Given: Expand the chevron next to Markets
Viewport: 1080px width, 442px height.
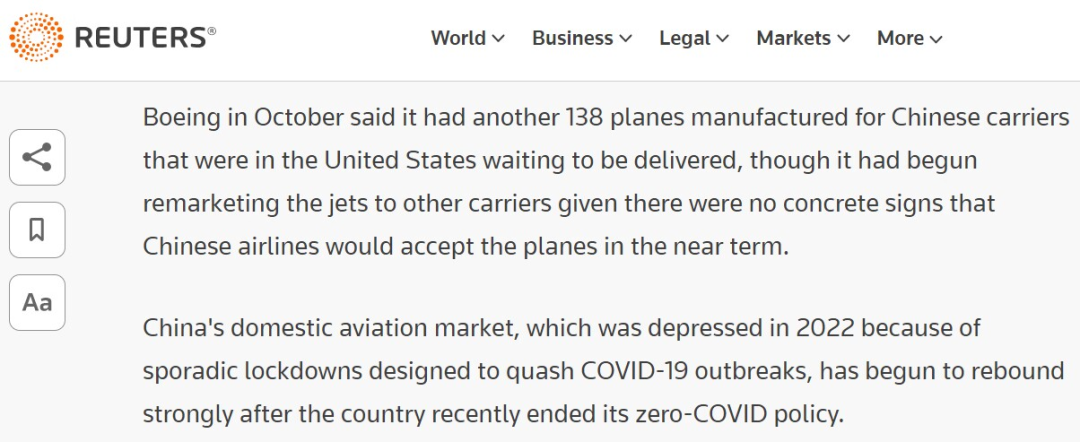Looking at the screenshot, I should click(844, 39).
